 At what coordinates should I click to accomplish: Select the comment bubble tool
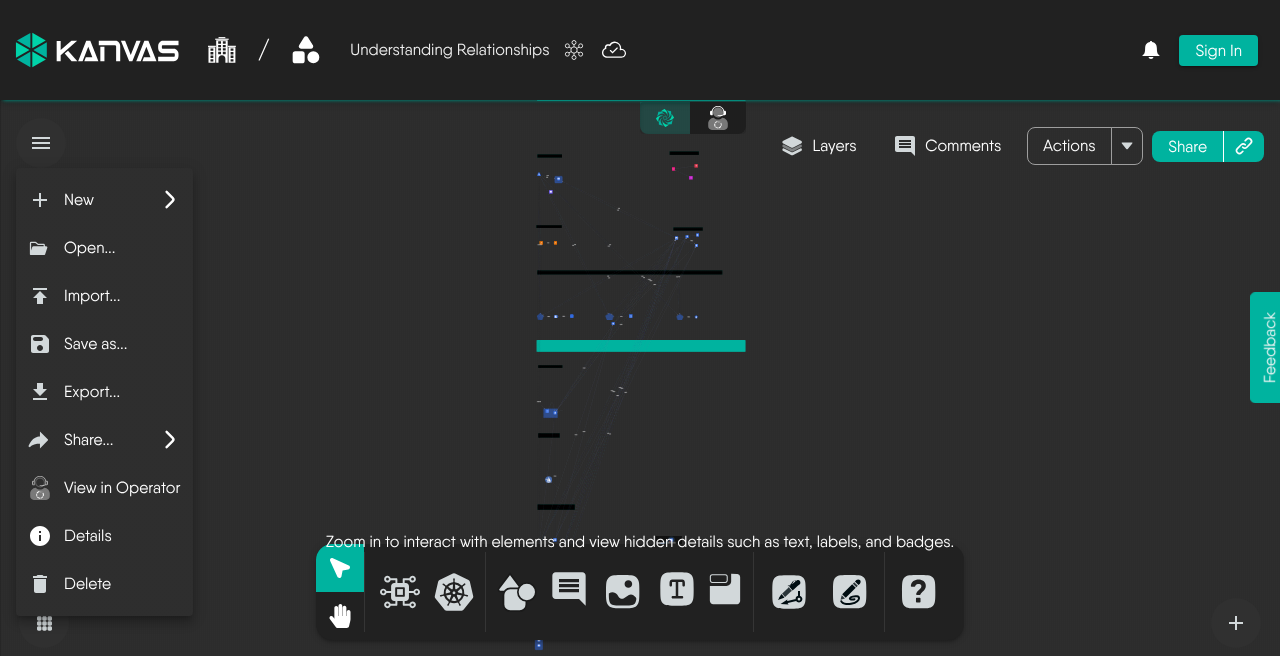pos(569,589)
